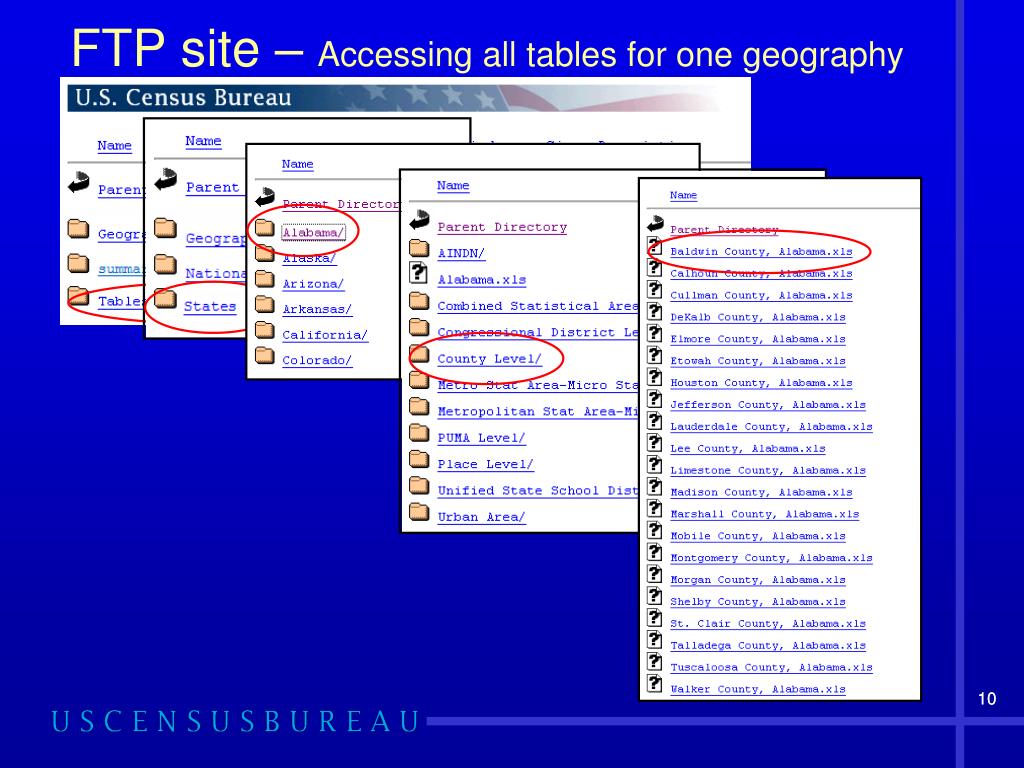Click the folder icon next to Arkansas/

coord(264,304)
